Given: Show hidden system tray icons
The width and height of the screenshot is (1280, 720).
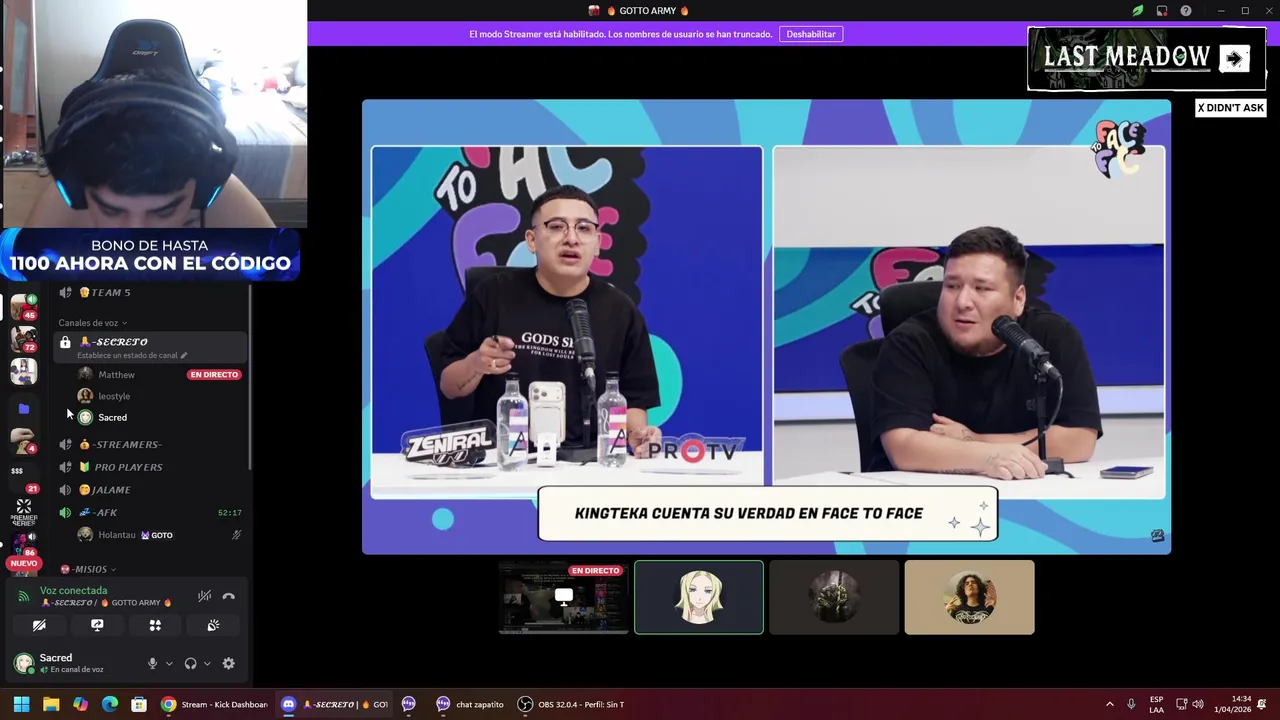Looking at the screenshot, I should (1109, 704).
